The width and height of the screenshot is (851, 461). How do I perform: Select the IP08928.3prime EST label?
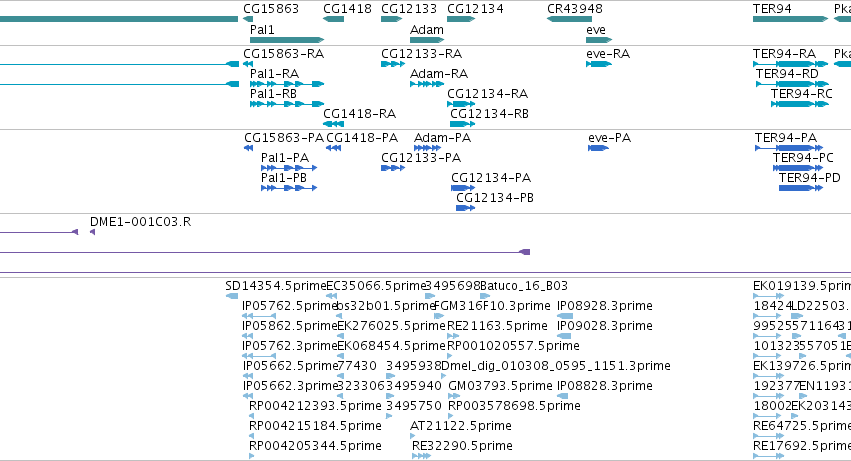(x=605, y=306)
